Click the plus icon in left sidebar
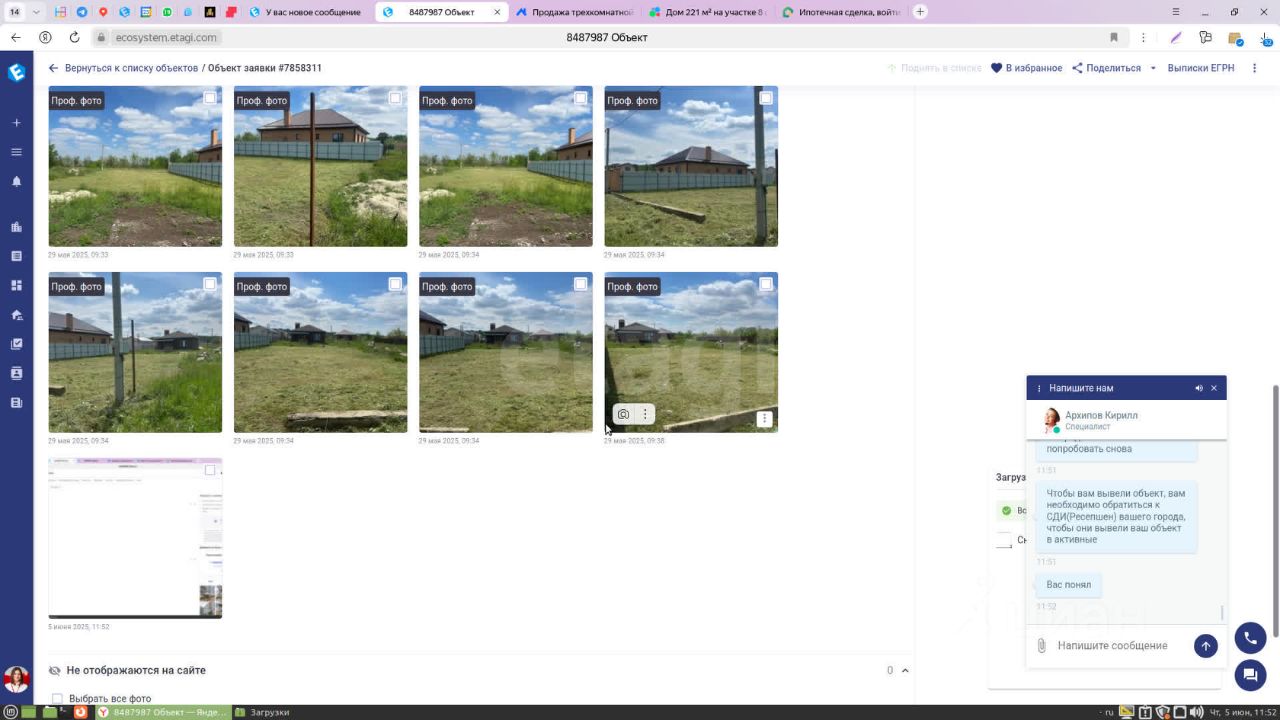1280x720 pixels. 16,123
